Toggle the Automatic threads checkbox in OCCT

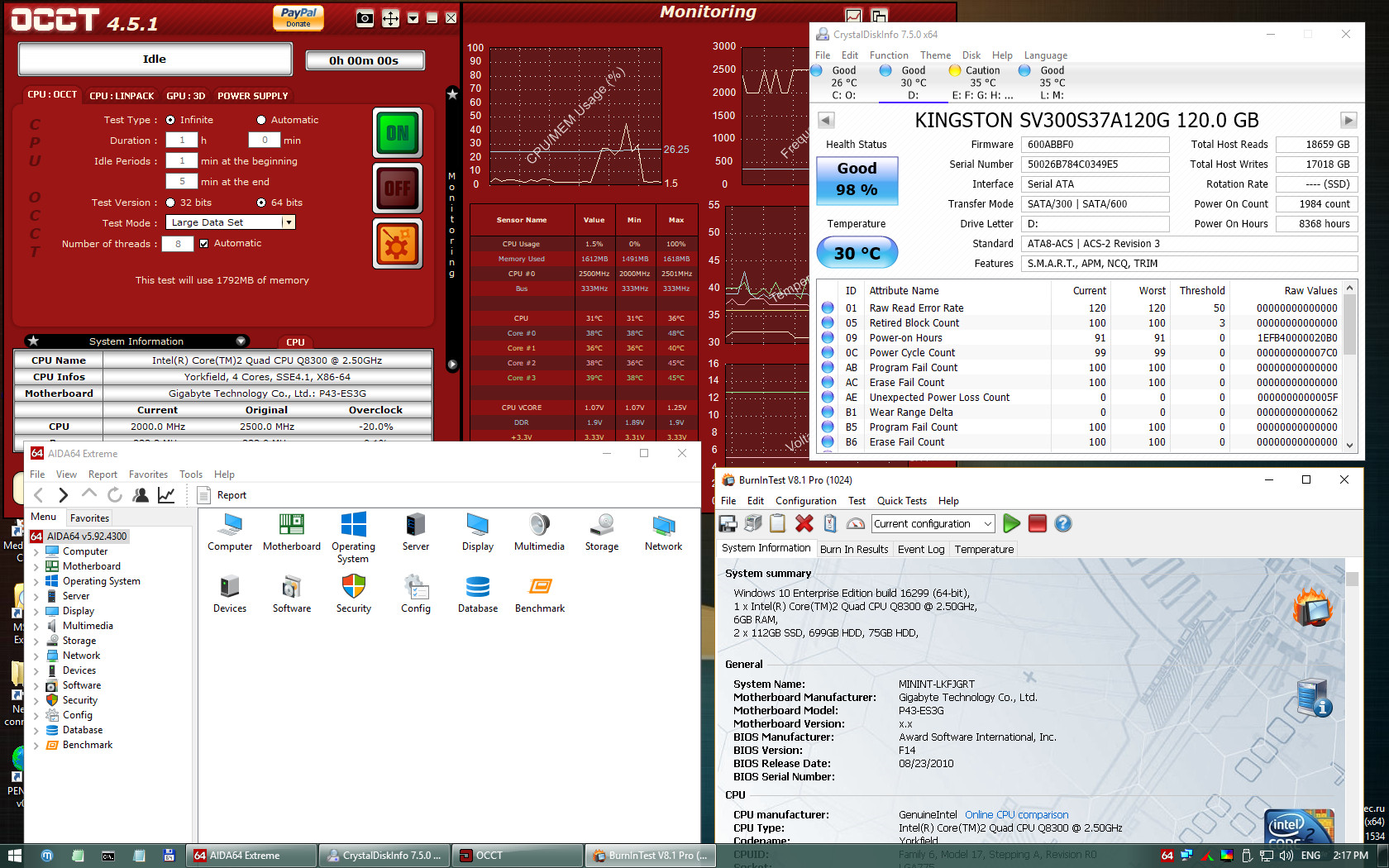pos(204,244)
